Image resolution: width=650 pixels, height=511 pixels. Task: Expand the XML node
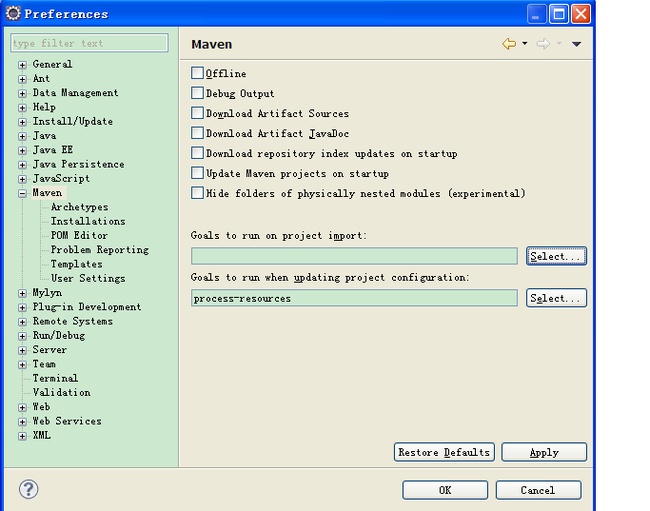(22, 436)
